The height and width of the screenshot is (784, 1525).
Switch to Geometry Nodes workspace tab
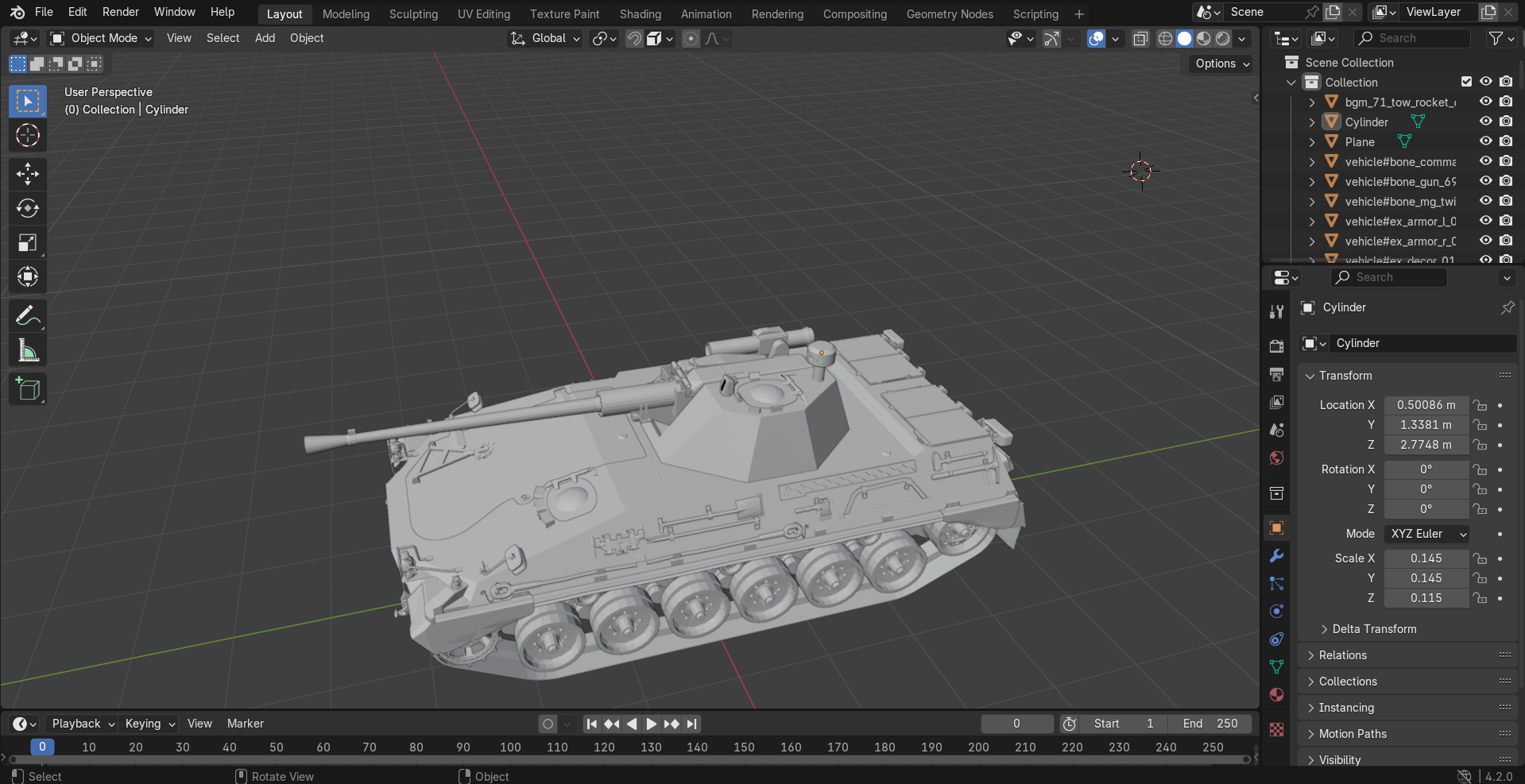pos(950,14)
